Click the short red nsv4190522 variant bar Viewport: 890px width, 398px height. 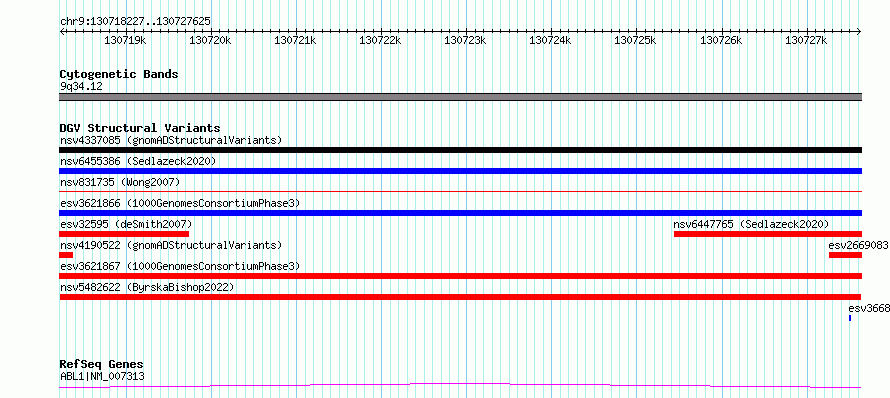[x=66, y=255]
